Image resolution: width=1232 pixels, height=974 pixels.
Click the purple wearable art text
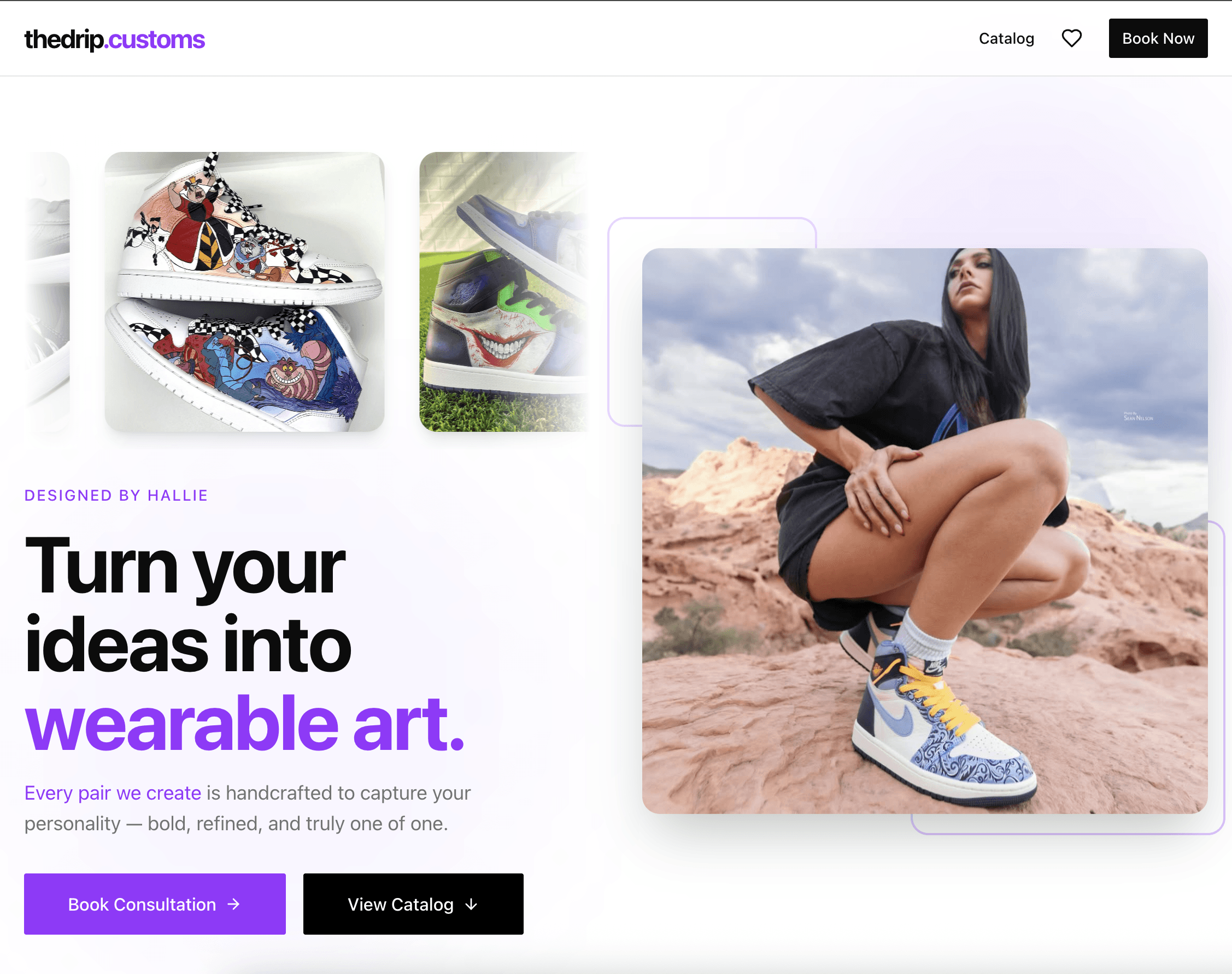click(x=244, y=723)
